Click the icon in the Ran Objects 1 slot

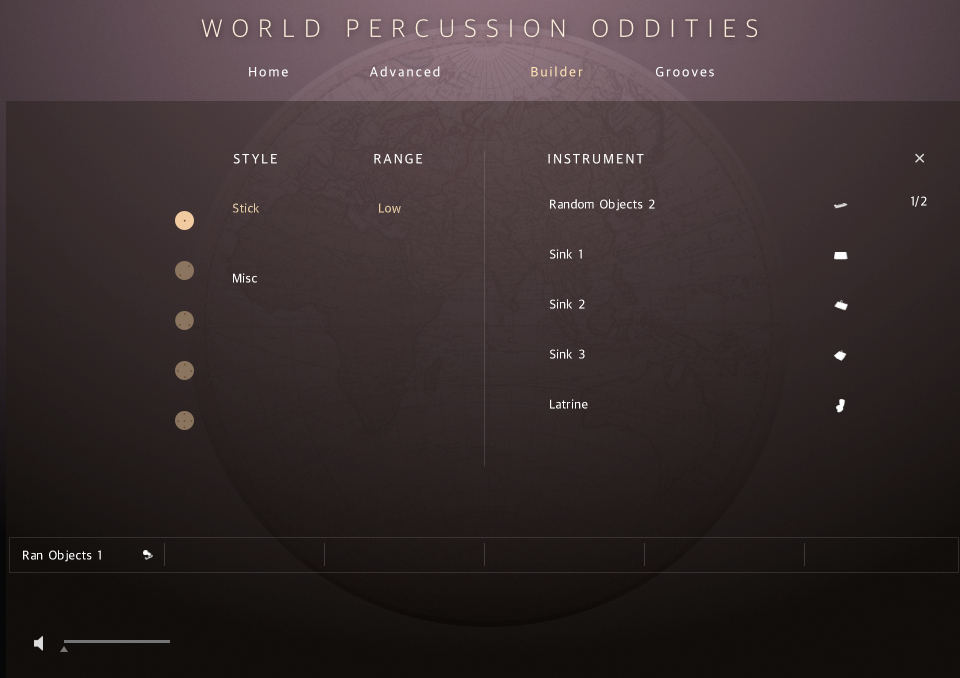147,555
